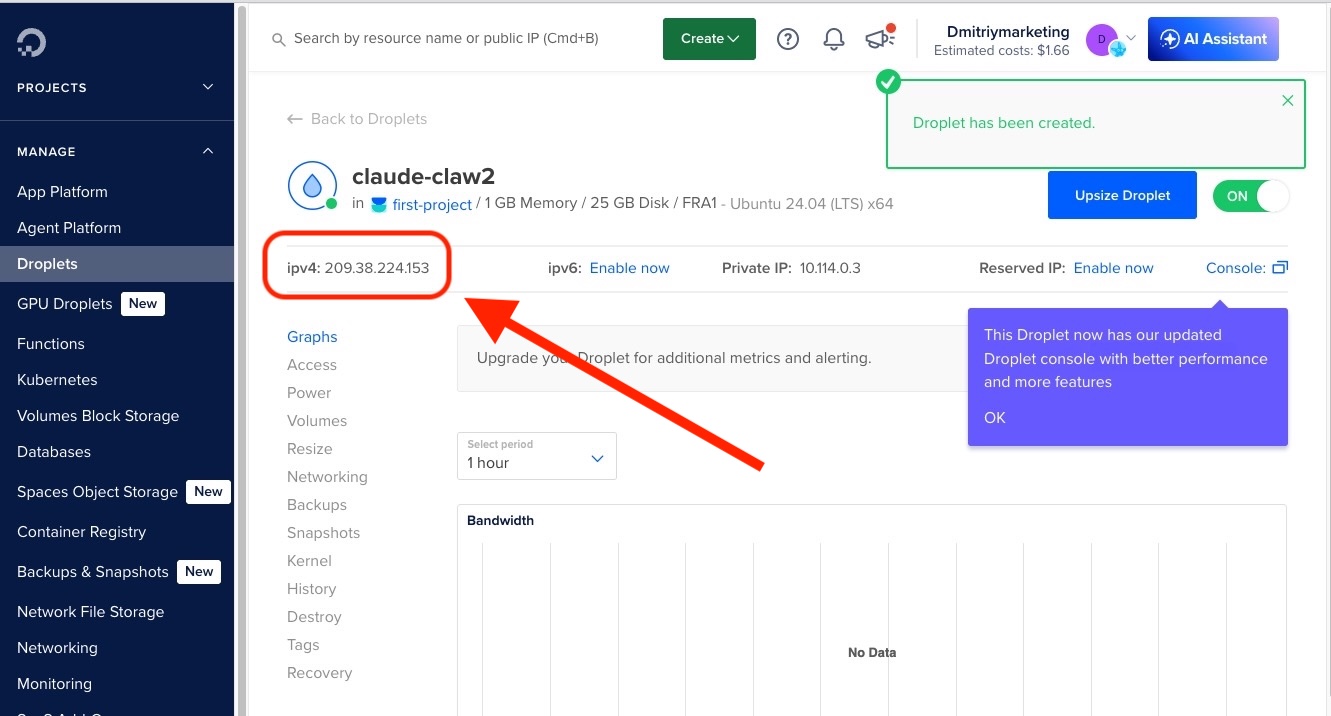Screen dimensions: 1331x716
Task: Open the announcements megaphone icon
Action: pos(880,38)
